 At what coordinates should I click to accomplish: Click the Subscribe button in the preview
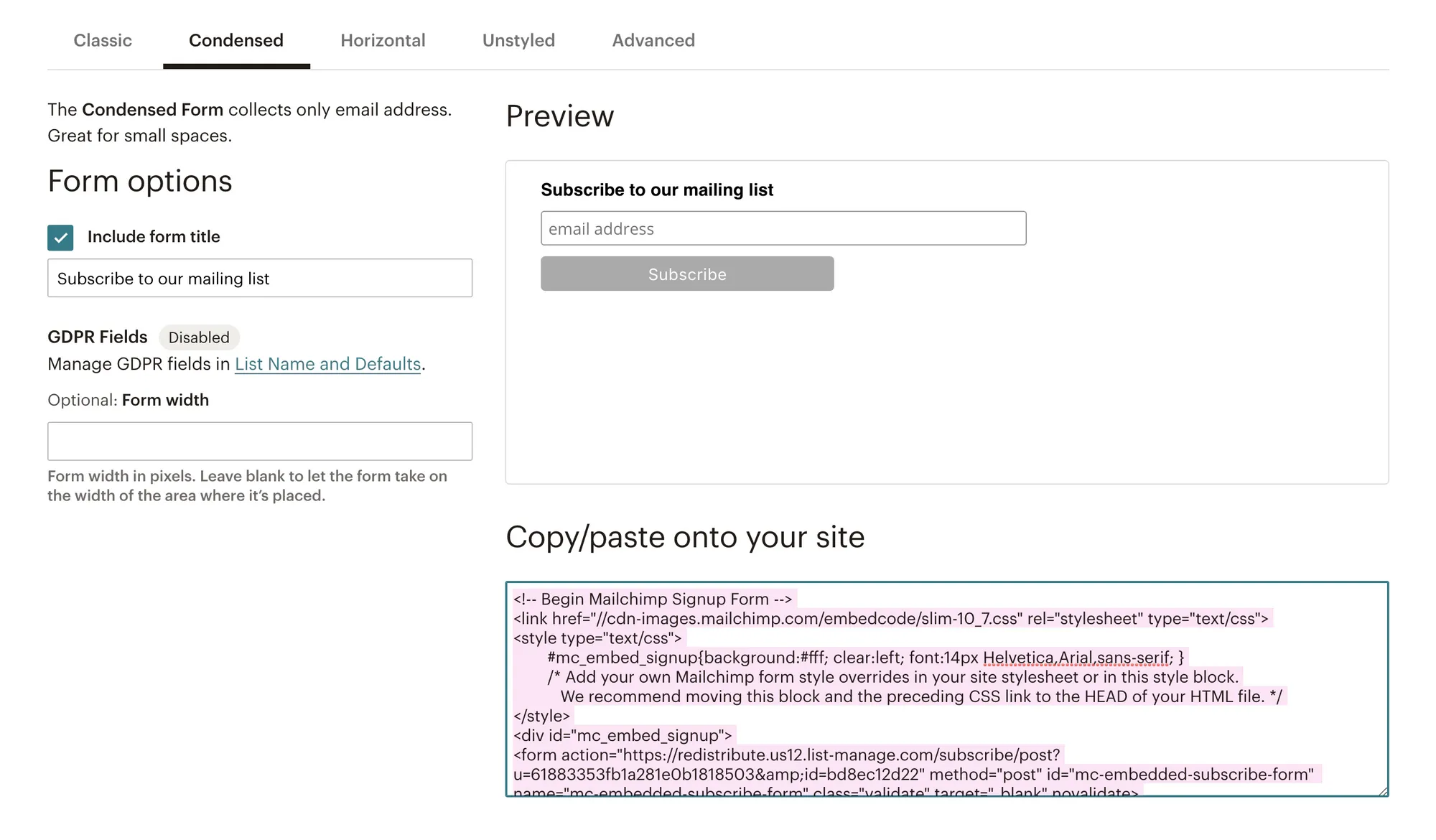tap(686, 274)
